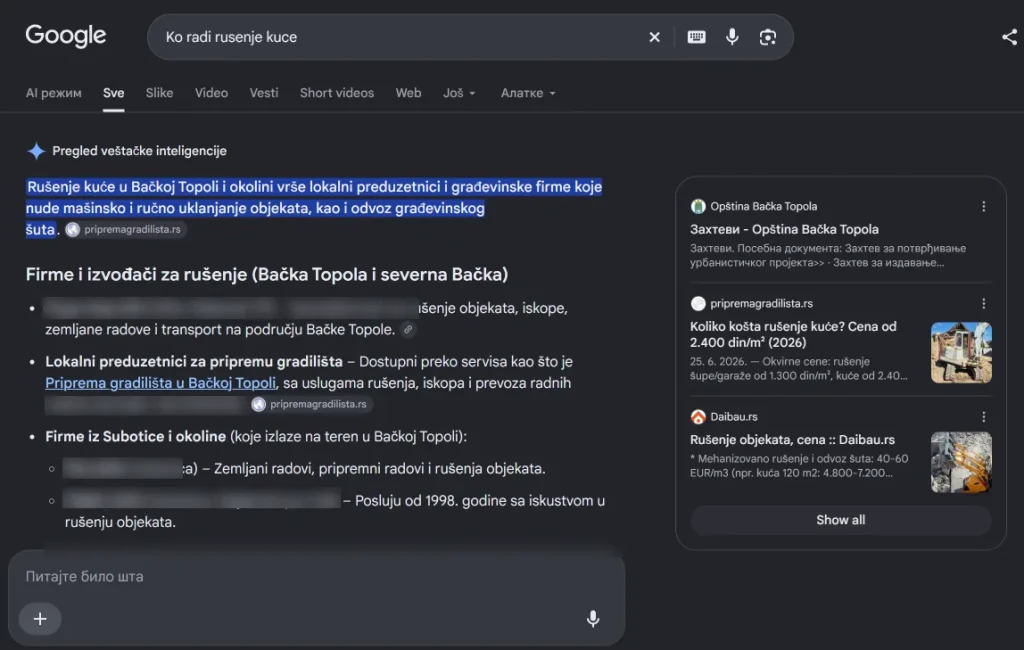Open the Vesti tab

(264, 93)
